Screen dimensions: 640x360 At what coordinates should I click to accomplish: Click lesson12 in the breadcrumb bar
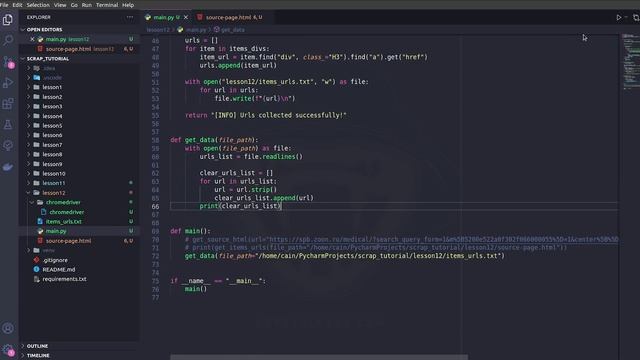(158, 30)
